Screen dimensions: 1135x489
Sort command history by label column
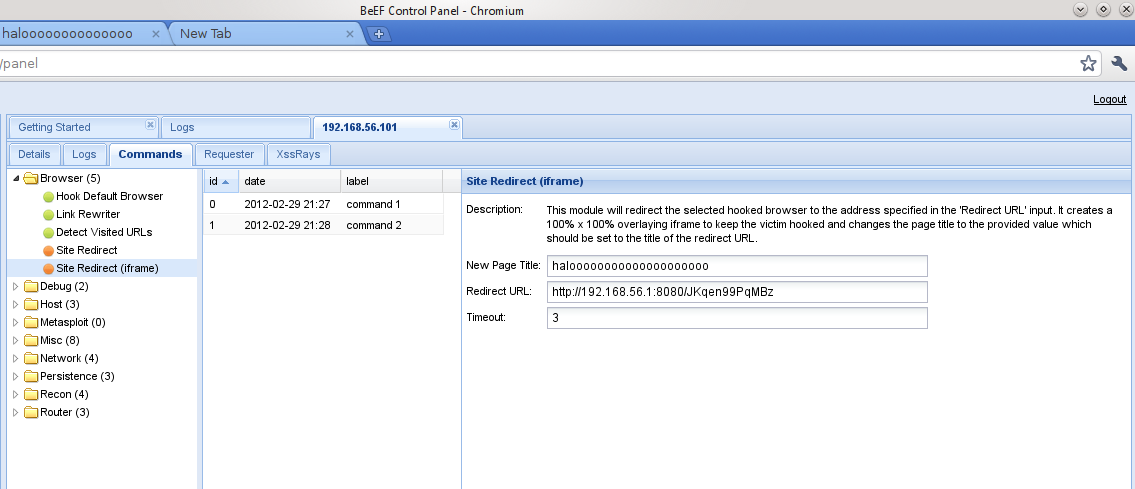click(392, 182)
